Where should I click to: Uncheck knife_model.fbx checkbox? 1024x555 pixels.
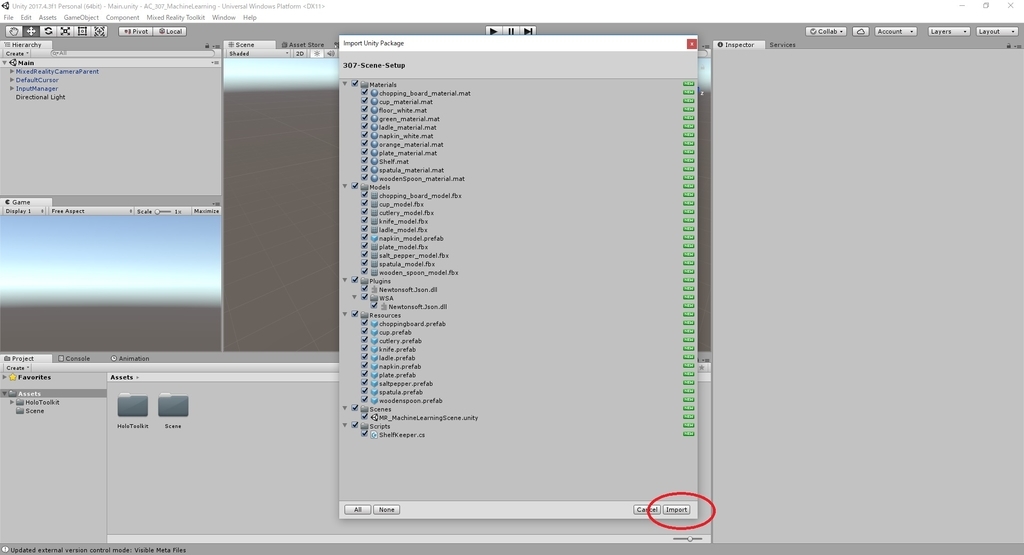click(365, 221)
